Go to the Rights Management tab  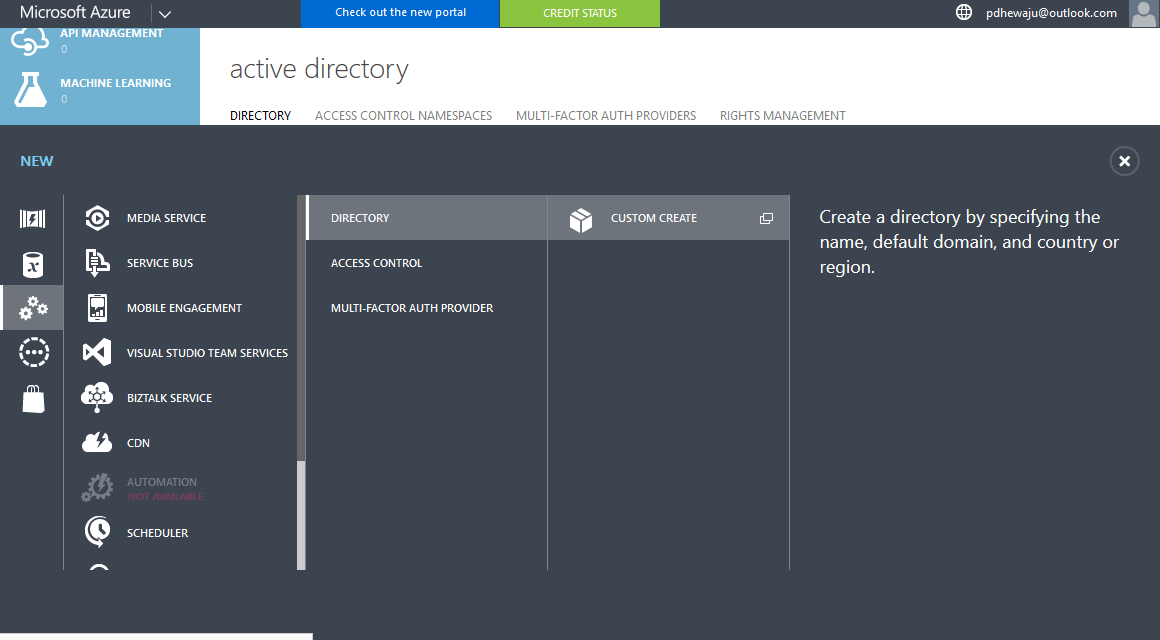click(x=783, y=115)
